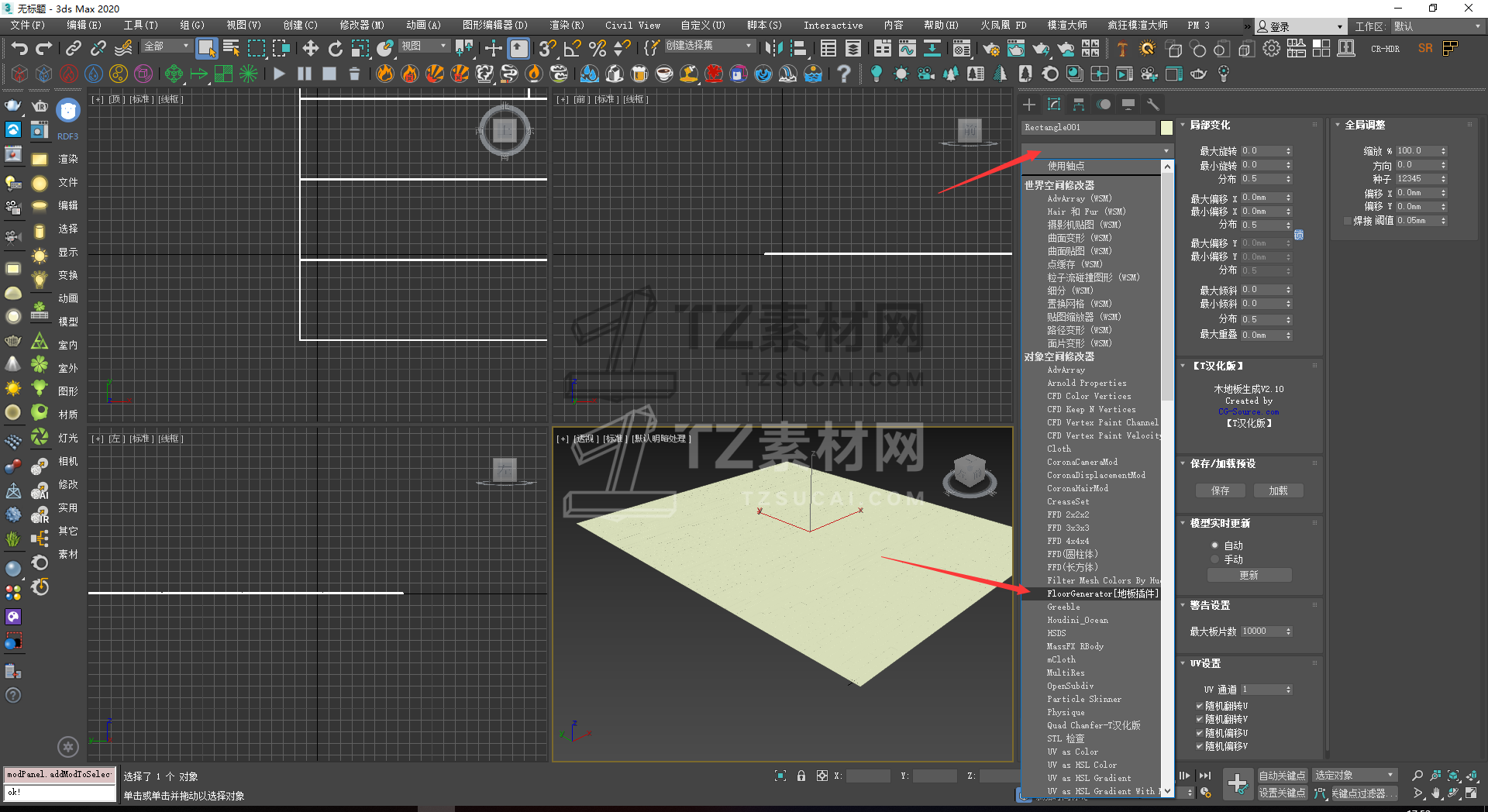Open the modifier list dropdown
Image resolution: width=1488 pixels, height=812 pixels.
click(x=1097, y=150)
